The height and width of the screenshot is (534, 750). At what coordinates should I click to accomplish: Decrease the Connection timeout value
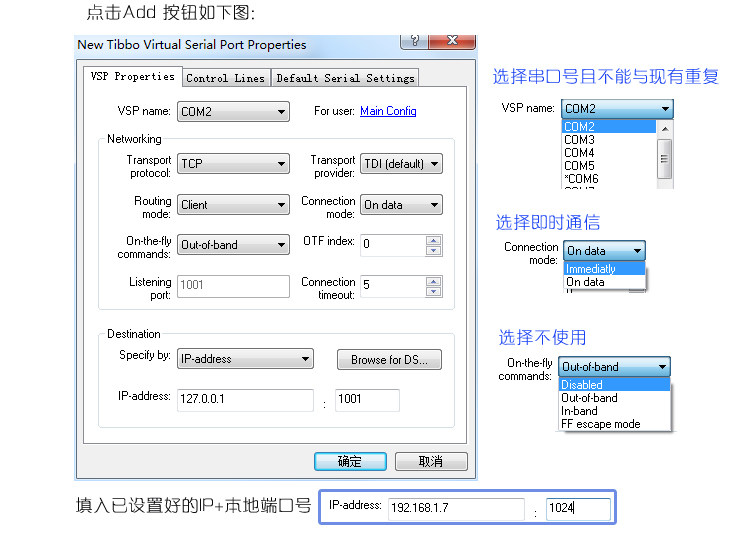pyautogui.click(x=433, y=291)
